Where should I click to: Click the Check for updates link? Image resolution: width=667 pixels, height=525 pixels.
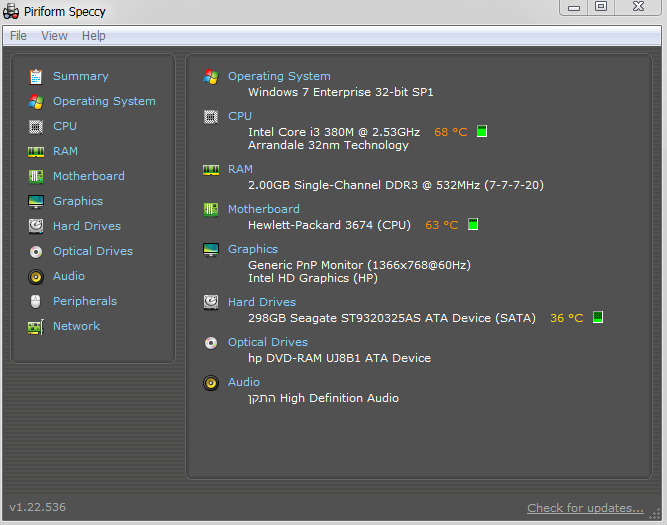(585, 508)
